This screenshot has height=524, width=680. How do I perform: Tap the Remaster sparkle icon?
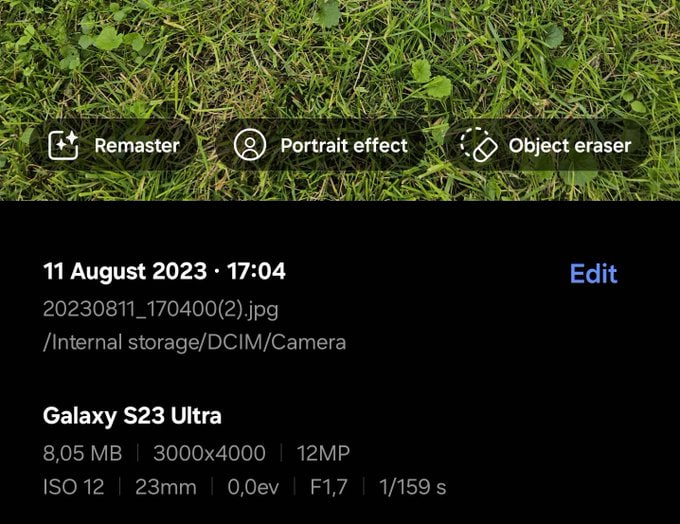63,145
